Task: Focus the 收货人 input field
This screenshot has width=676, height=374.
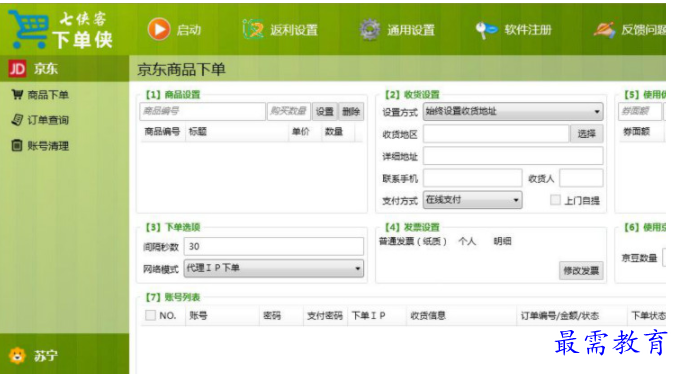Action: coord(581,178)
